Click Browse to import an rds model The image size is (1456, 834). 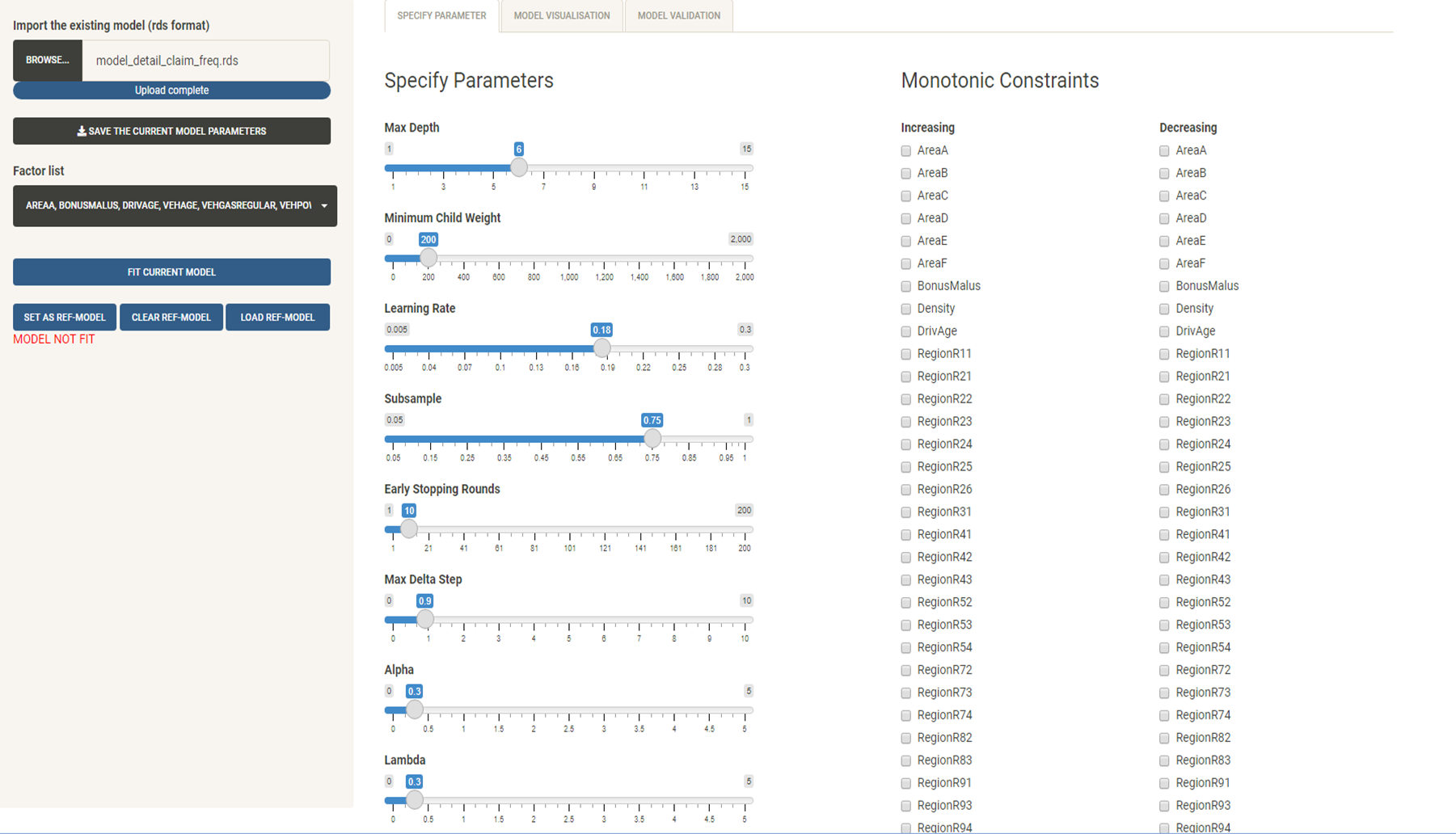[x=47, y=59]
